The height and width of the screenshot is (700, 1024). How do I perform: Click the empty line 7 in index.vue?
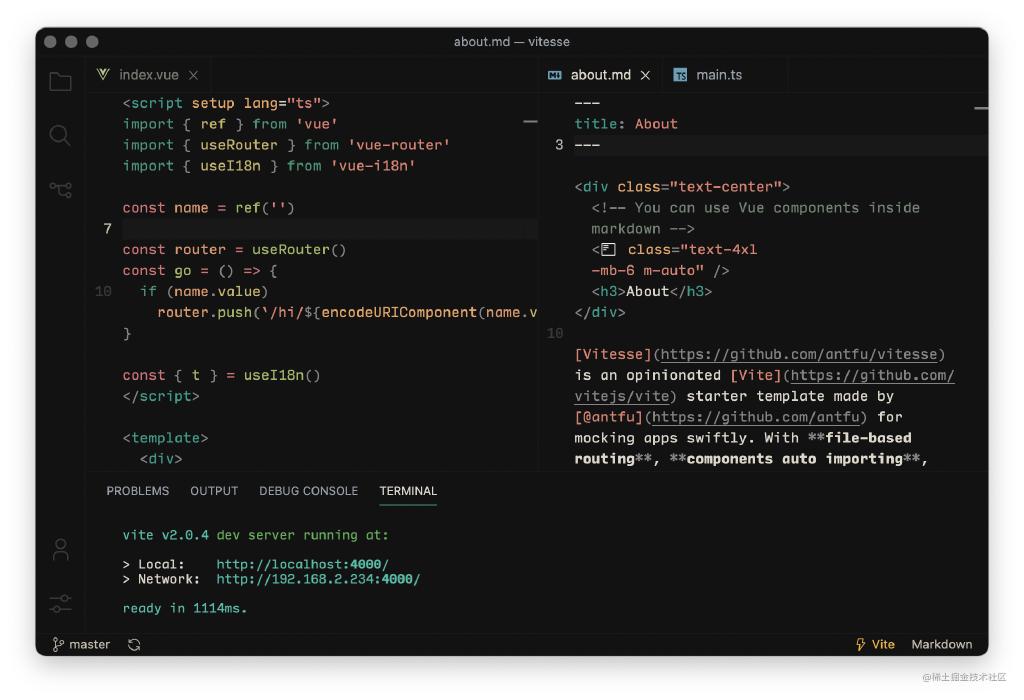[x=330, y=229]
